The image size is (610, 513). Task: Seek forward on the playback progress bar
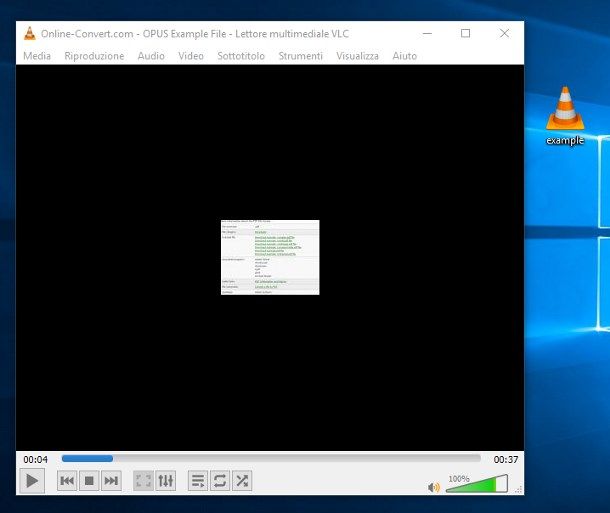coord(271,459)
